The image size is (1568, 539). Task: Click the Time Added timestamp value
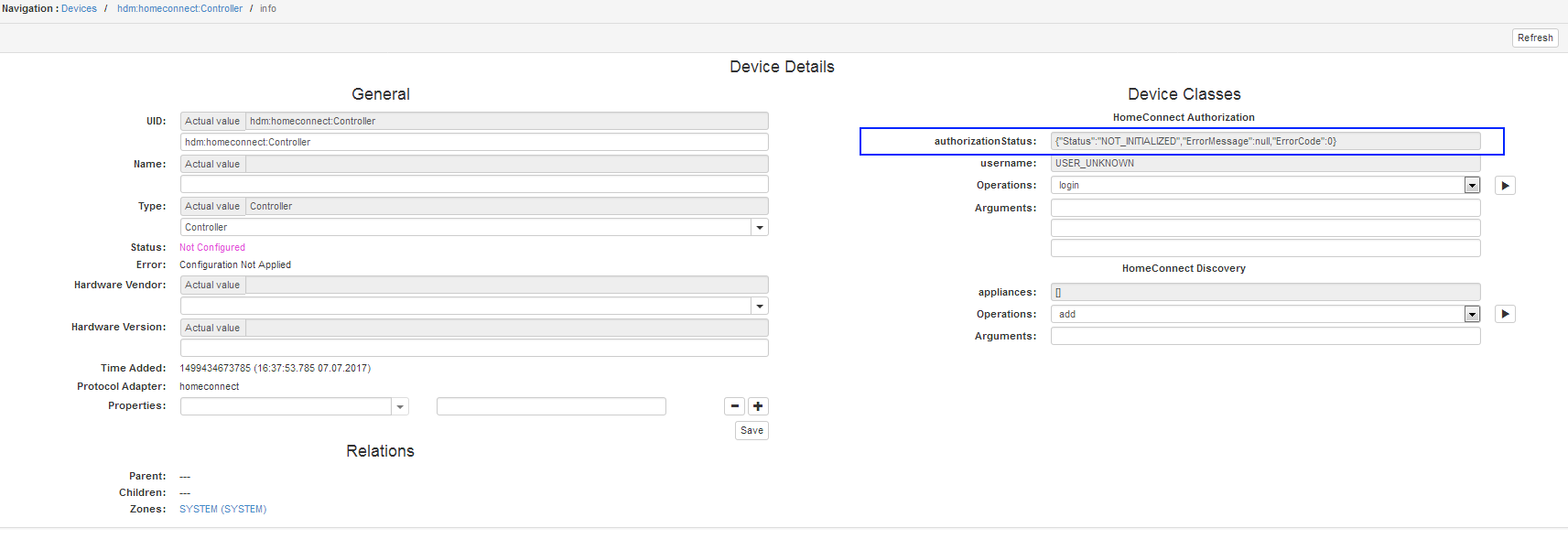[275, 368]
